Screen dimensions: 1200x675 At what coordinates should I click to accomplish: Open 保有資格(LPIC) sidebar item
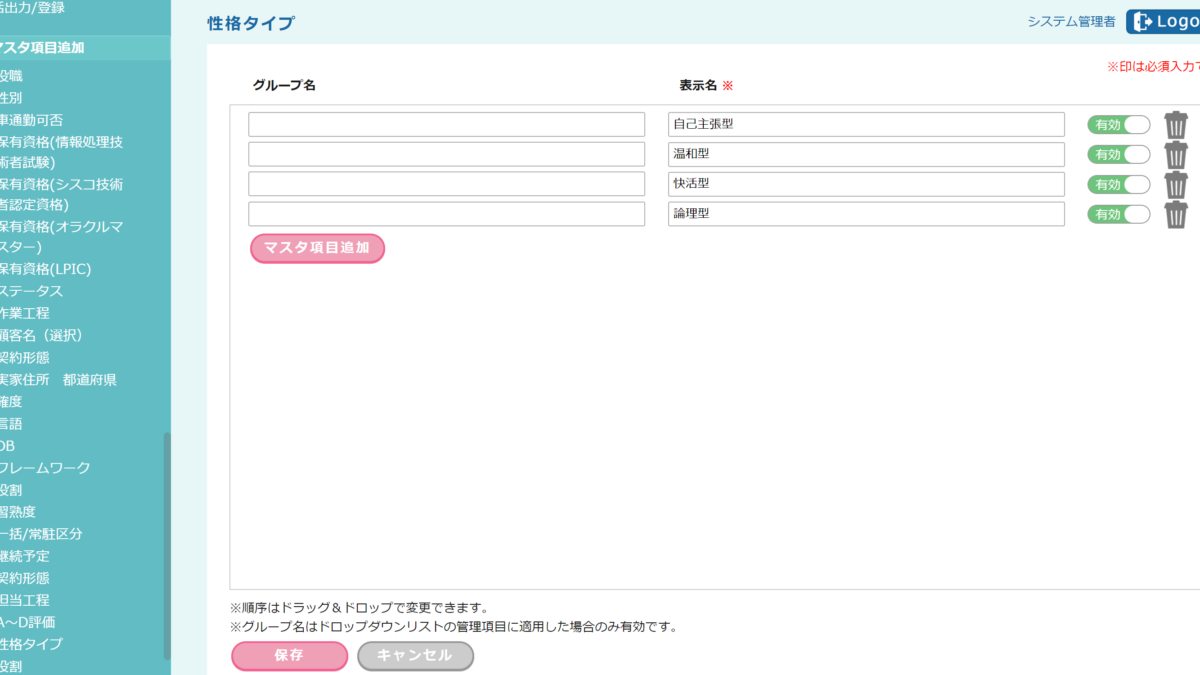(x=46, y=269)
